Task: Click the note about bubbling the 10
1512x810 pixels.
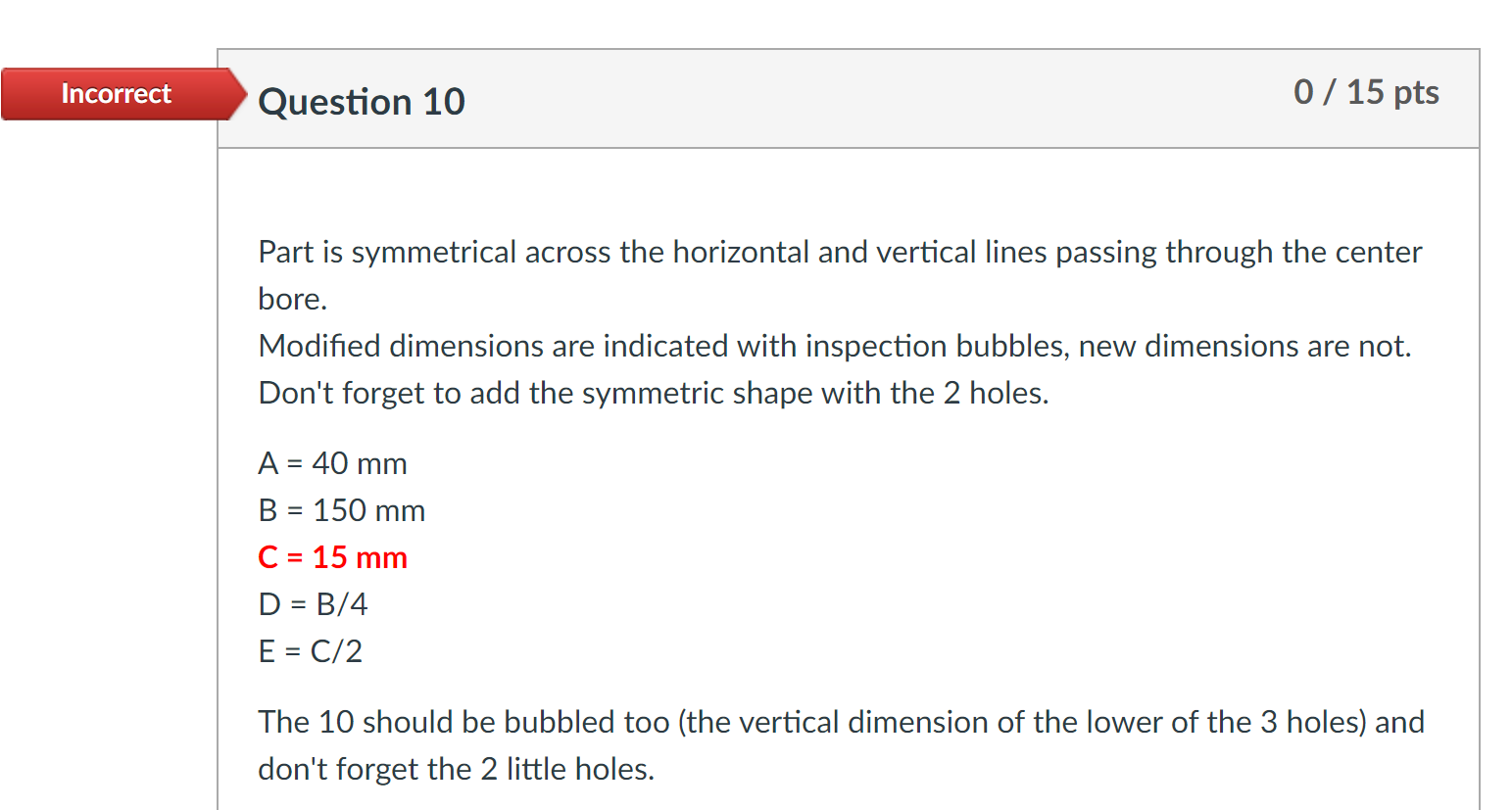Action: 841,722
